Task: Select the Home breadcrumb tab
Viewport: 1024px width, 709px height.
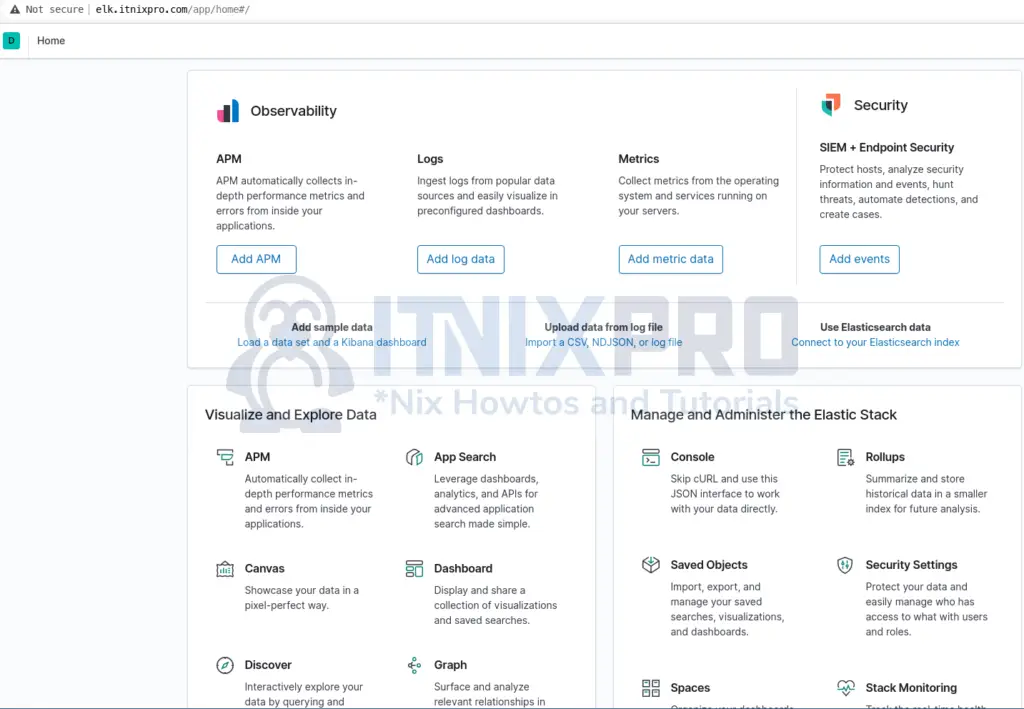Action: coord(51,41)
